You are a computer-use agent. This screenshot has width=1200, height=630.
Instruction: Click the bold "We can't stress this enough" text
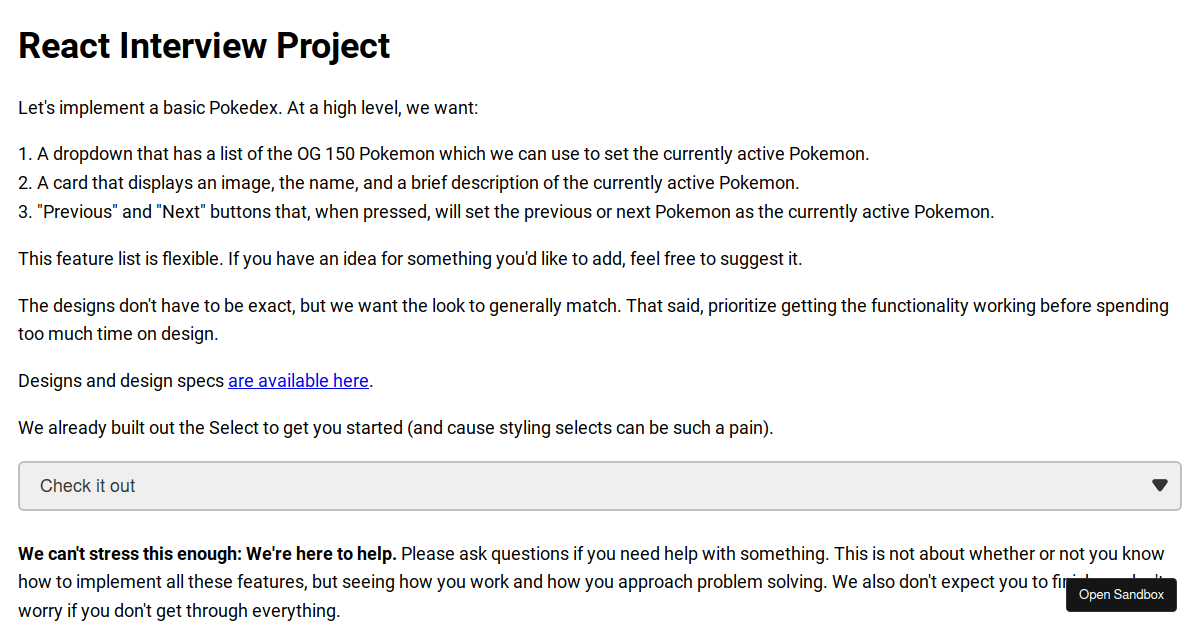click(x=208, y=553)
